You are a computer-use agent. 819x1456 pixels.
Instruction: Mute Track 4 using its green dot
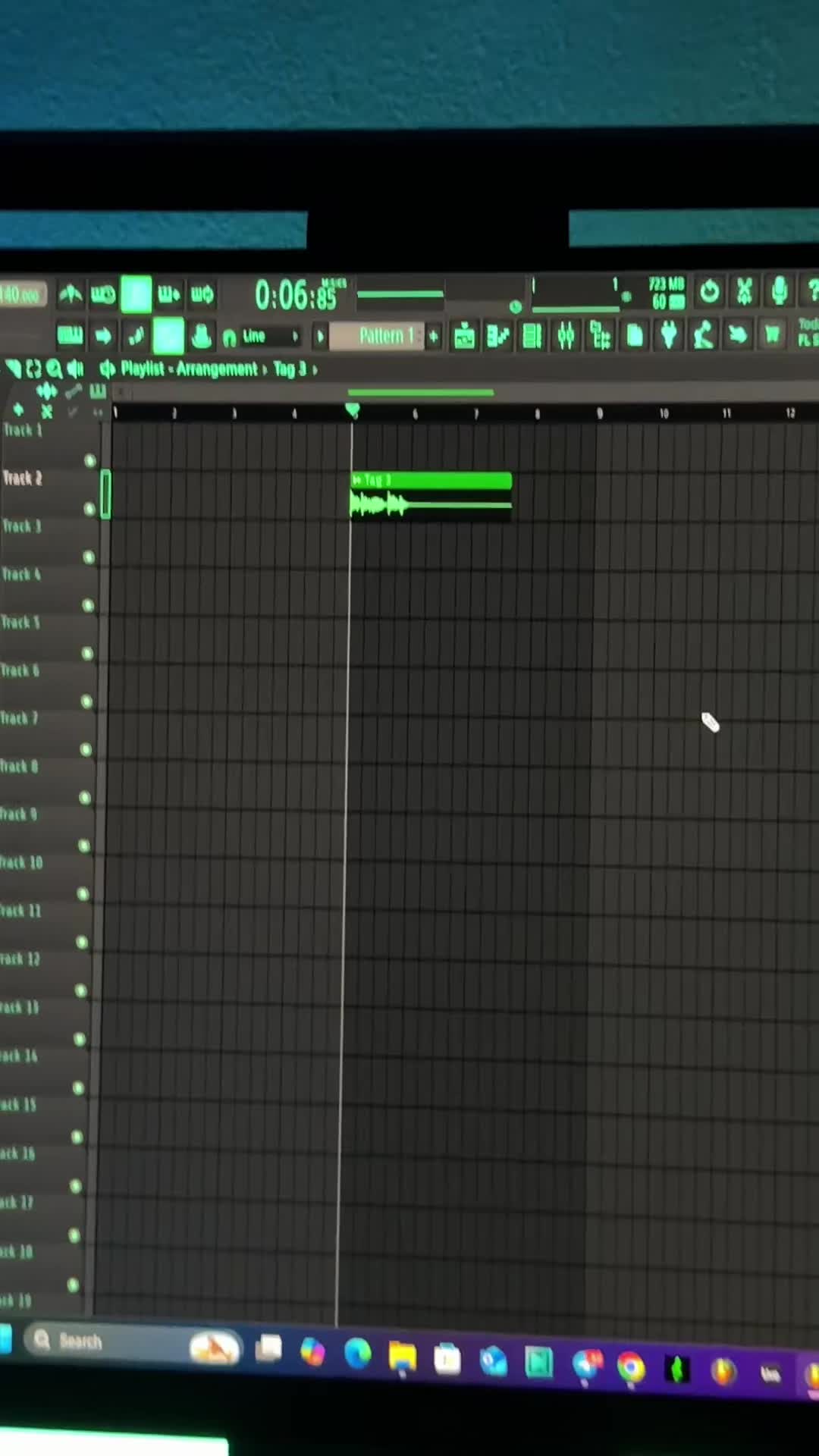pyautogui.click(x=88, y=605)
